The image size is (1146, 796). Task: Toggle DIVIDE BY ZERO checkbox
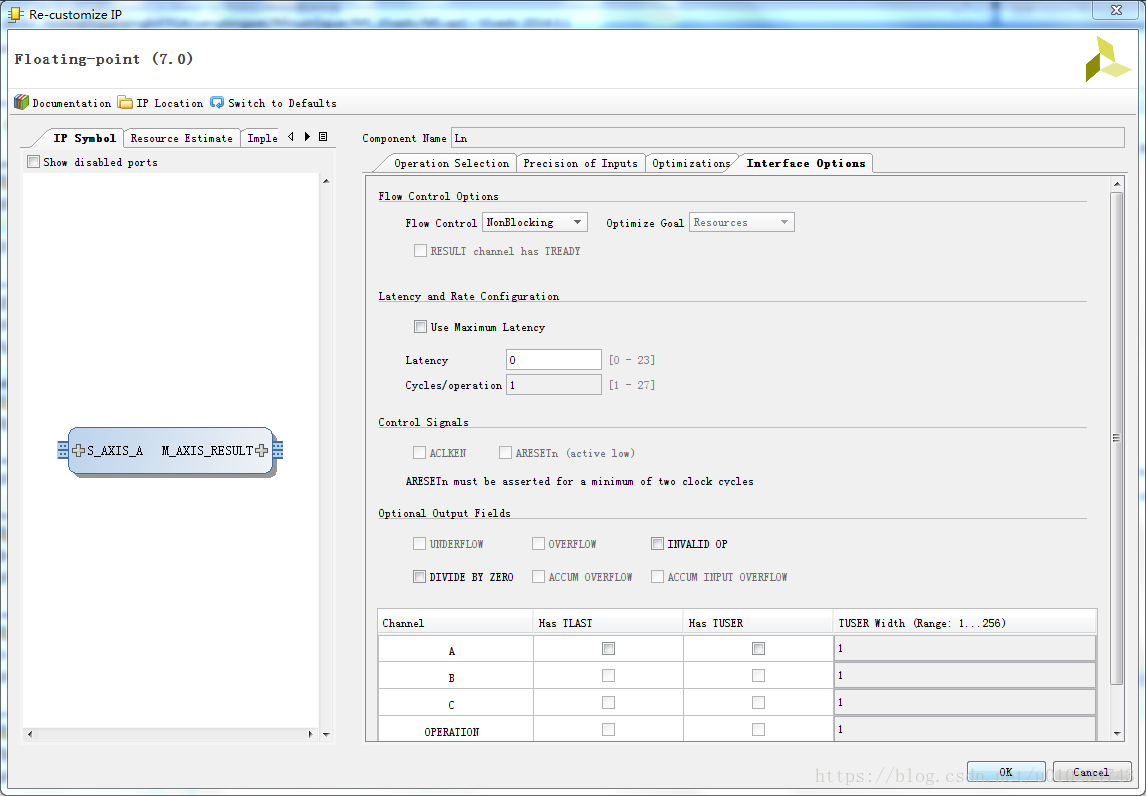(420, 577)
